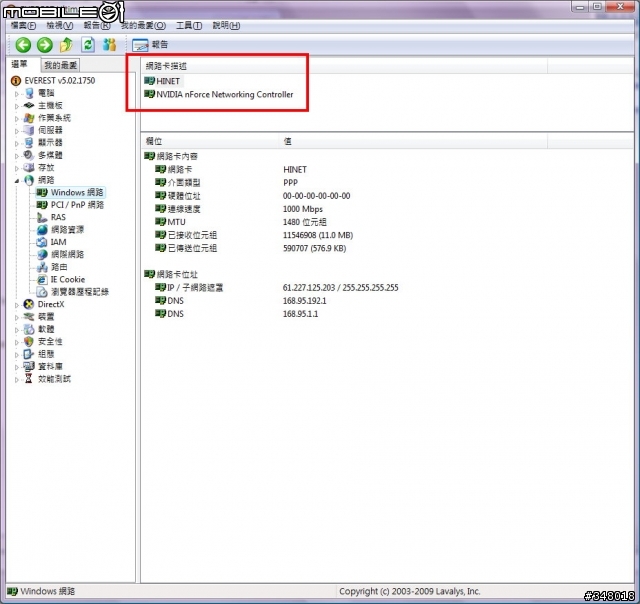Expand the 伺服器 tree node
The height and width of the screenshot is (604, 640).
point(17,131)
